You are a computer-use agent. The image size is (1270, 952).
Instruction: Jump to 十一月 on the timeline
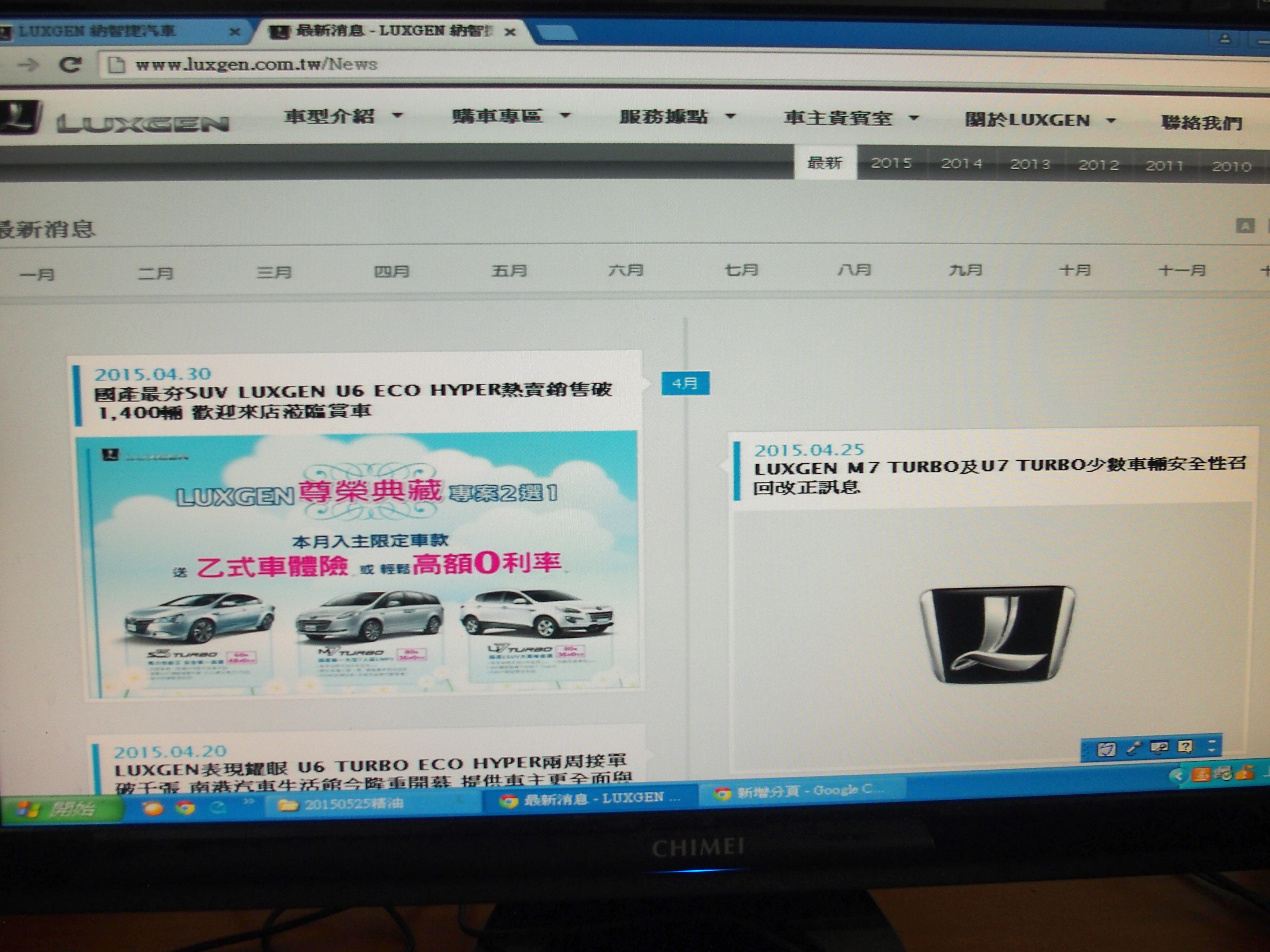(x=1182, y=270)
